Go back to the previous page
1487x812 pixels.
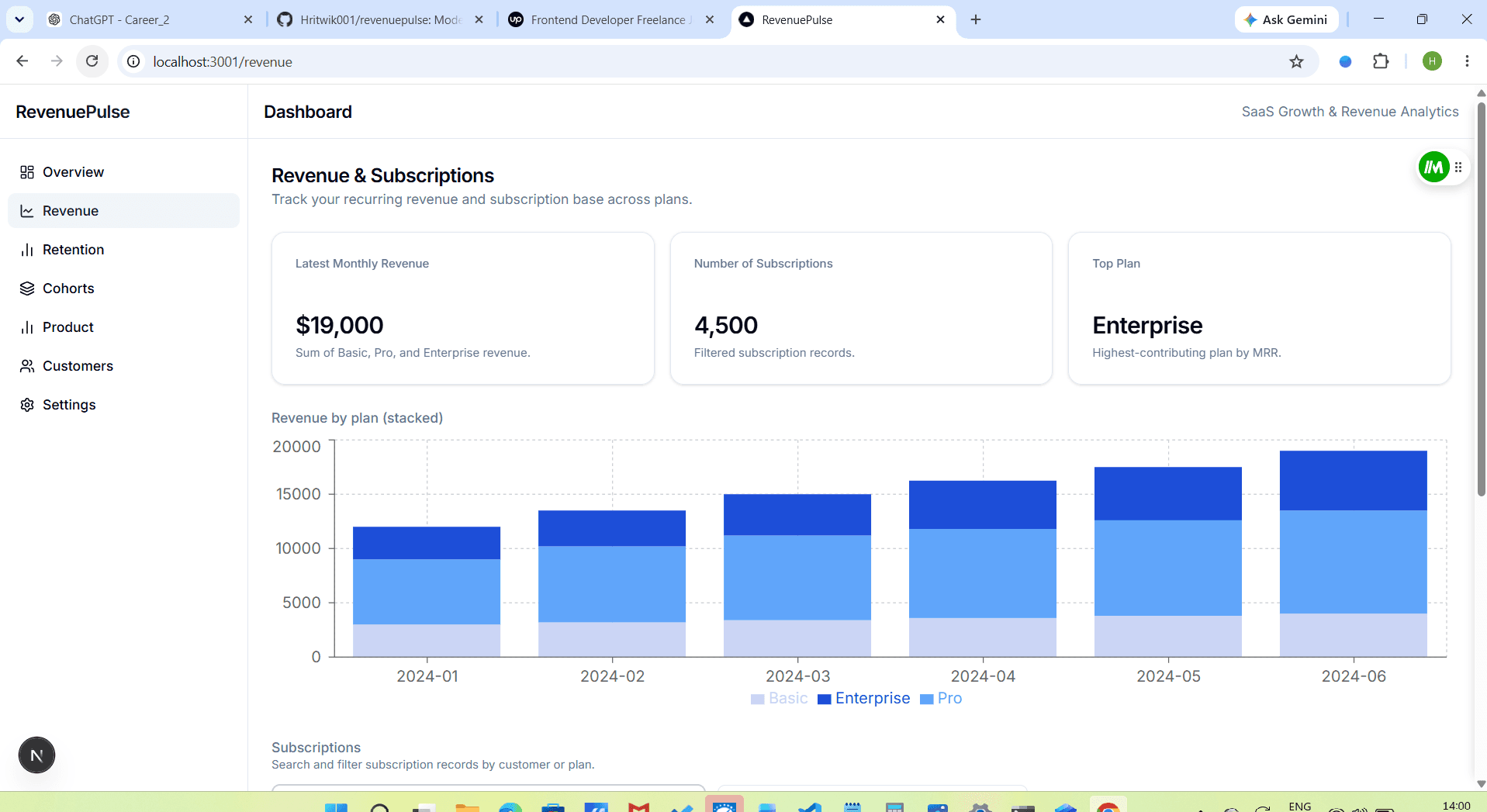click(x=22, y=61)
